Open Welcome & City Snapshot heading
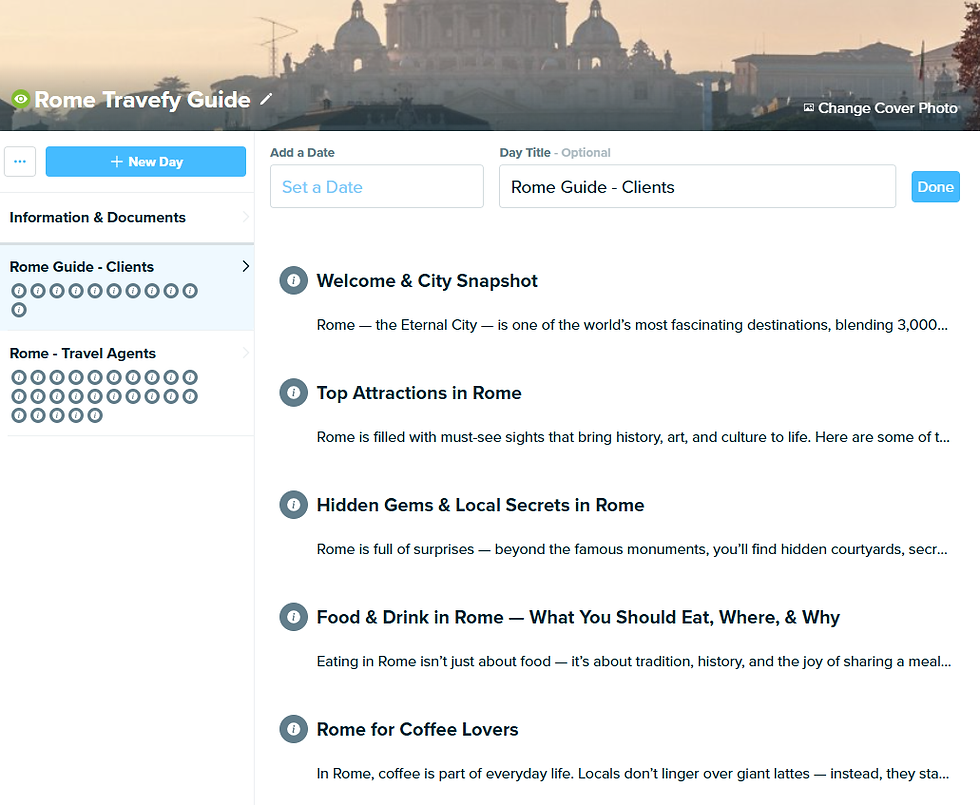 click(427, 281)
